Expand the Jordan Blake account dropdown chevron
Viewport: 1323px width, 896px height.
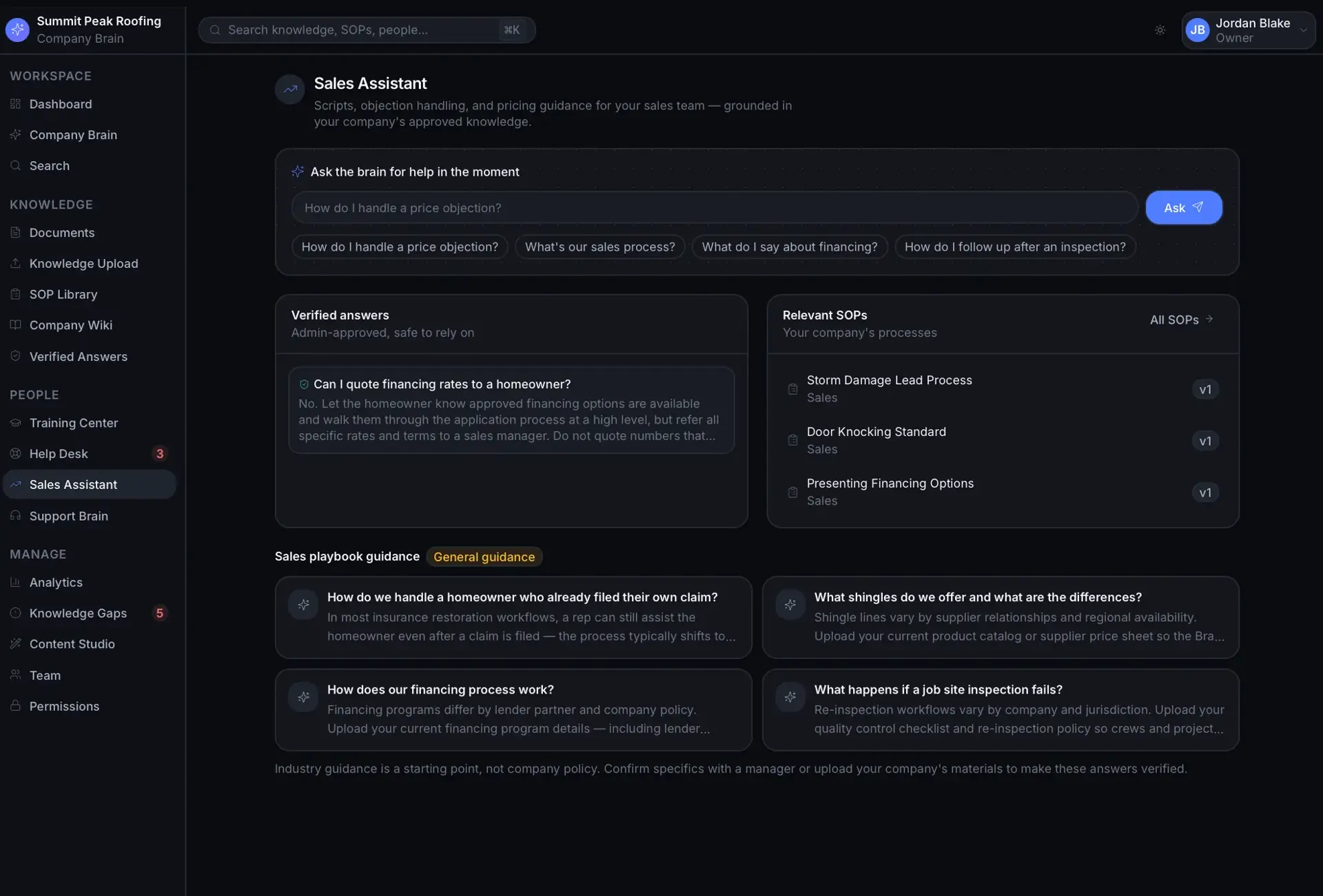pos(1303,30)
